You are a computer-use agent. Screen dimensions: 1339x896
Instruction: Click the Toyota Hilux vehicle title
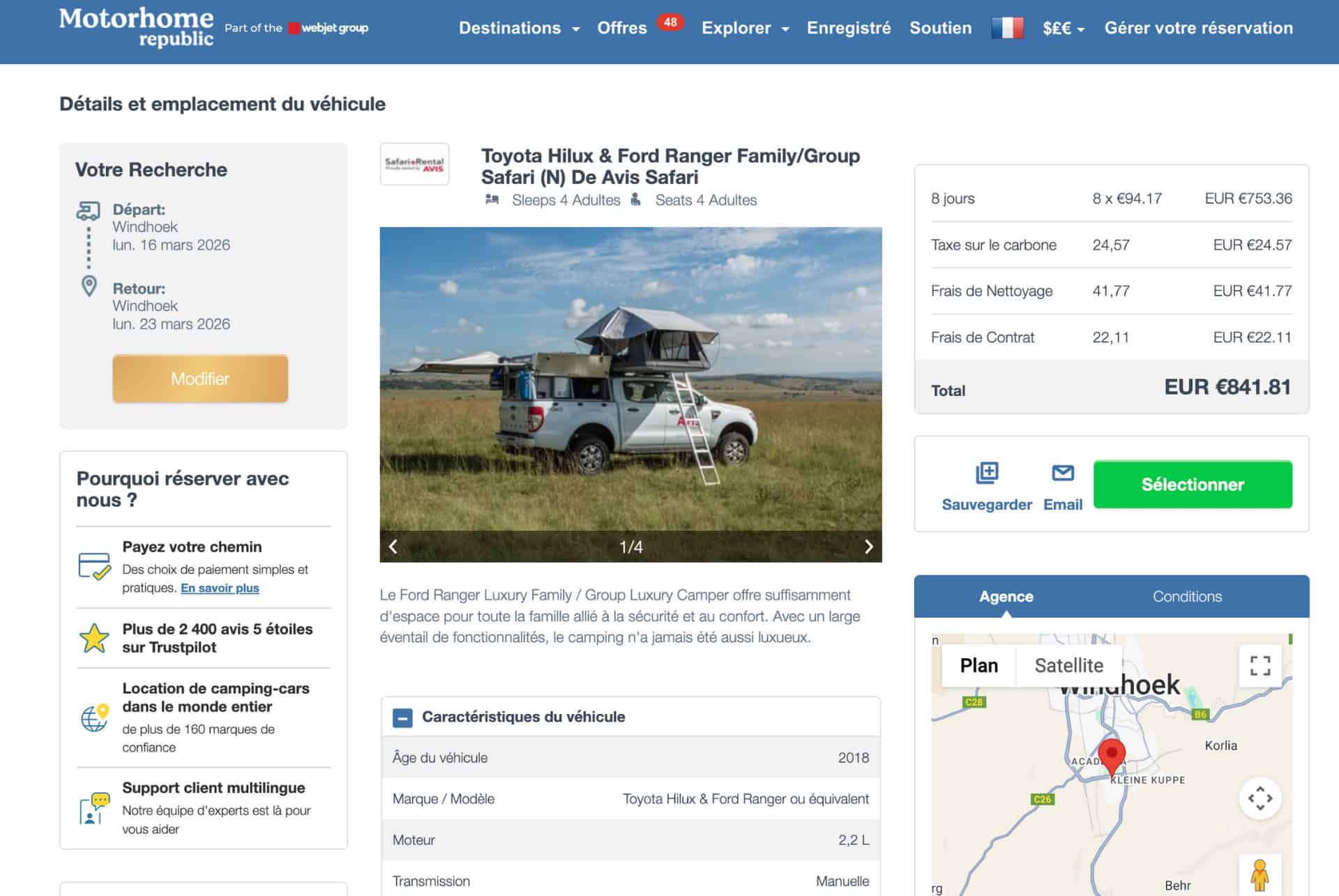point(670,166)
